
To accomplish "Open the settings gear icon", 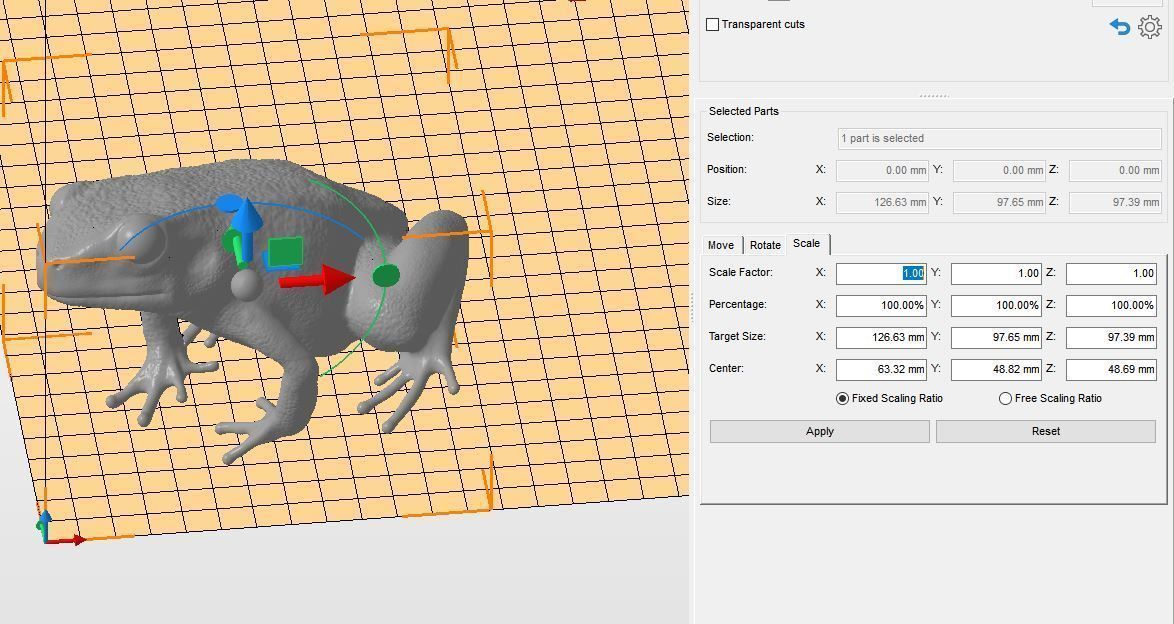I will tap(1149, 27).
